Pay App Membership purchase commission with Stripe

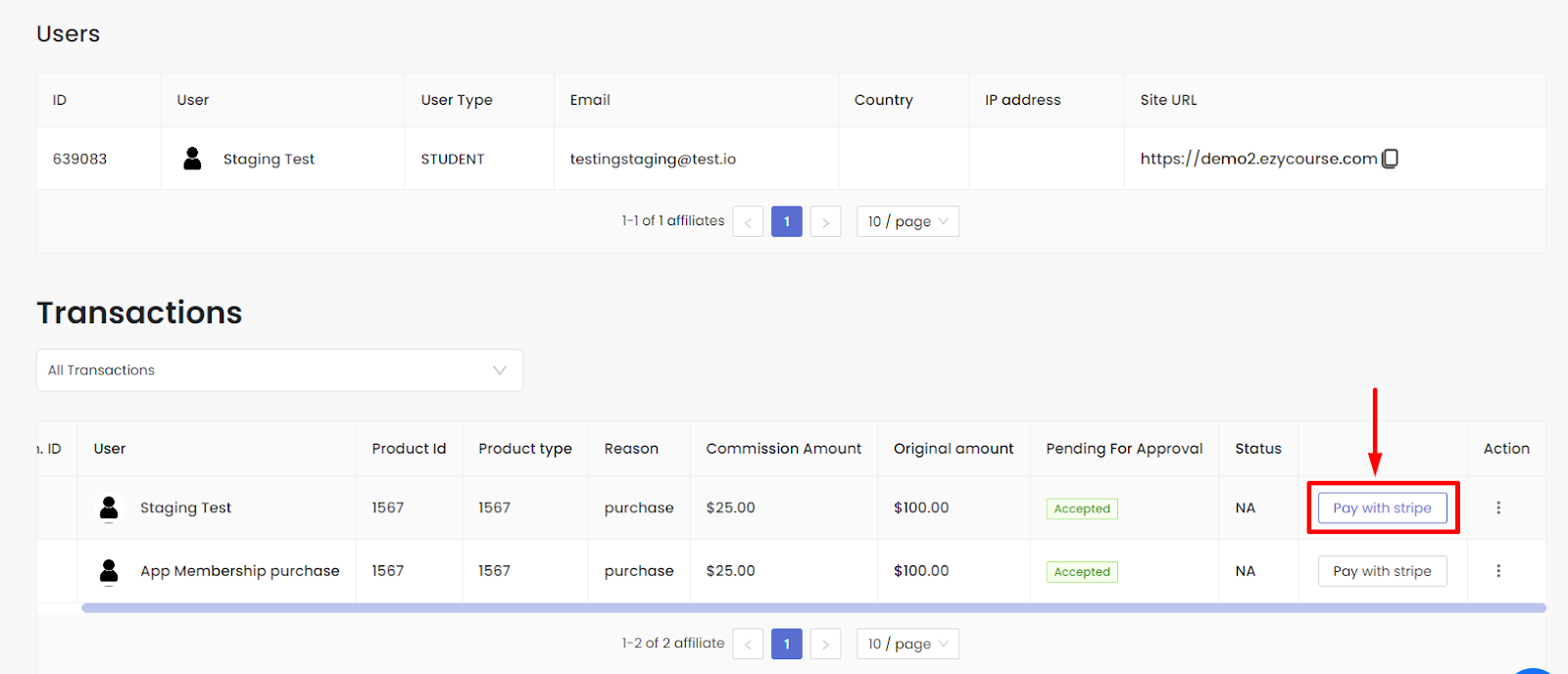pyautogui.click(x=1382, y=571)
